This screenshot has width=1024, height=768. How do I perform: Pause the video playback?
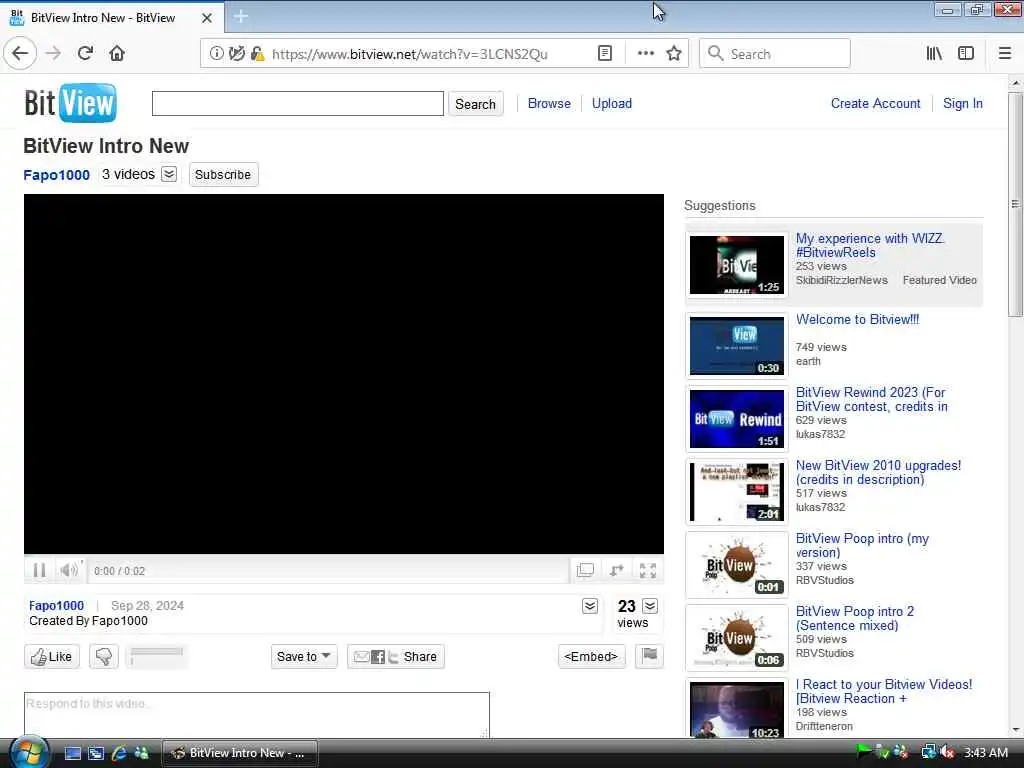[x=39, y=571]
